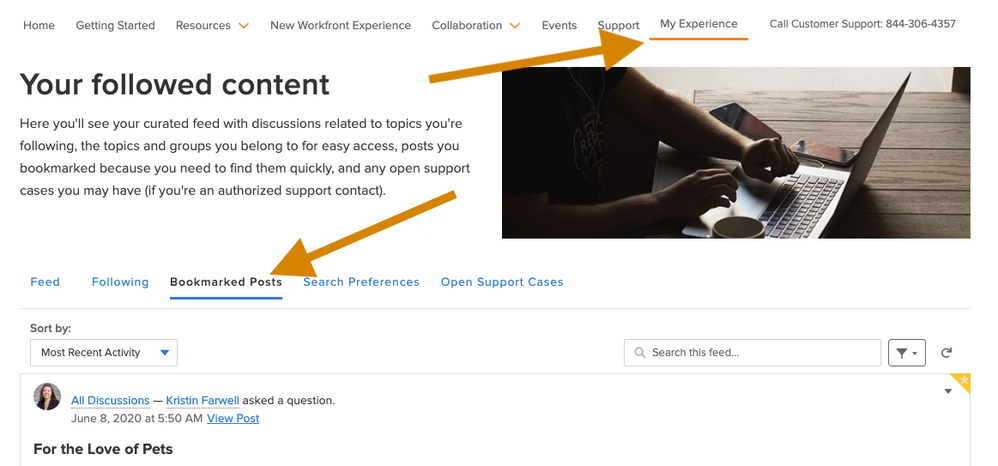Go to the Home menu item
998x466 pixels.
[39, 25]
